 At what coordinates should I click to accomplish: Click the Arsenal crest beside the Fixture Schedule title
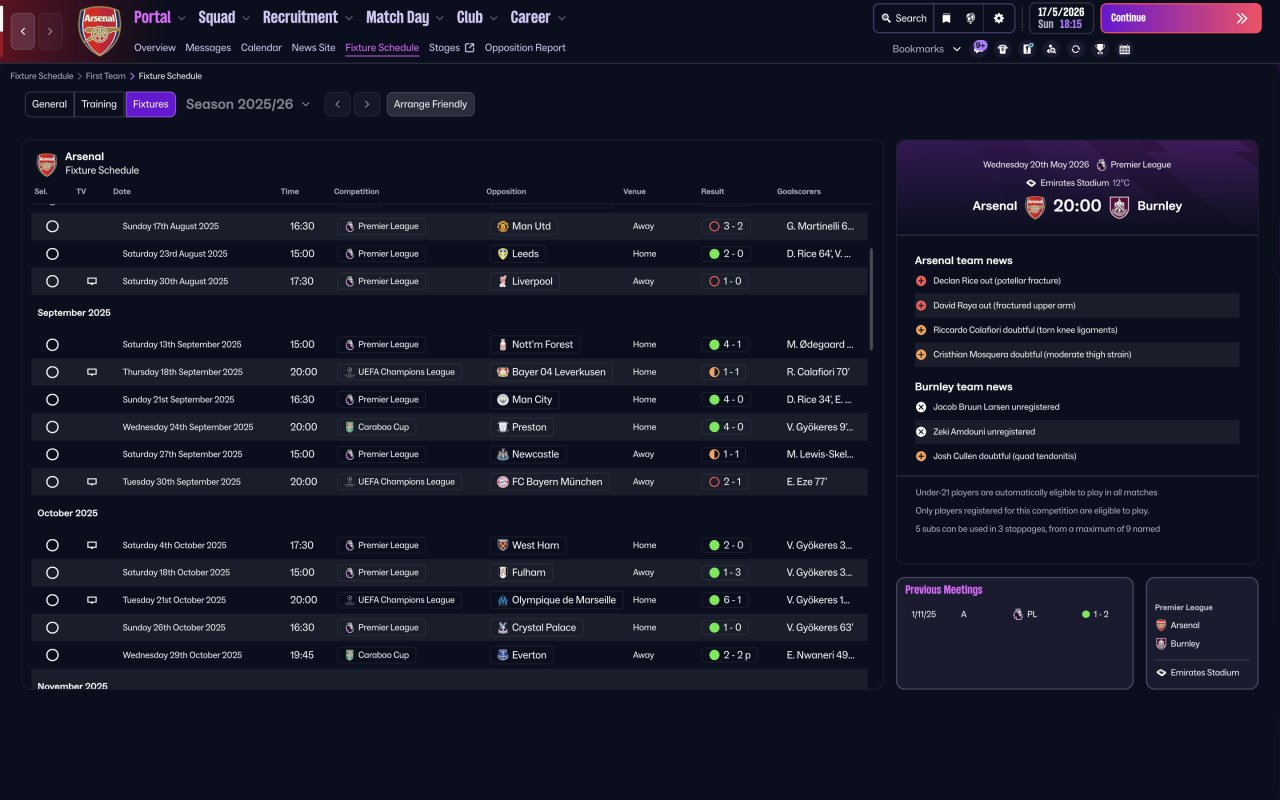pos(47,164)
